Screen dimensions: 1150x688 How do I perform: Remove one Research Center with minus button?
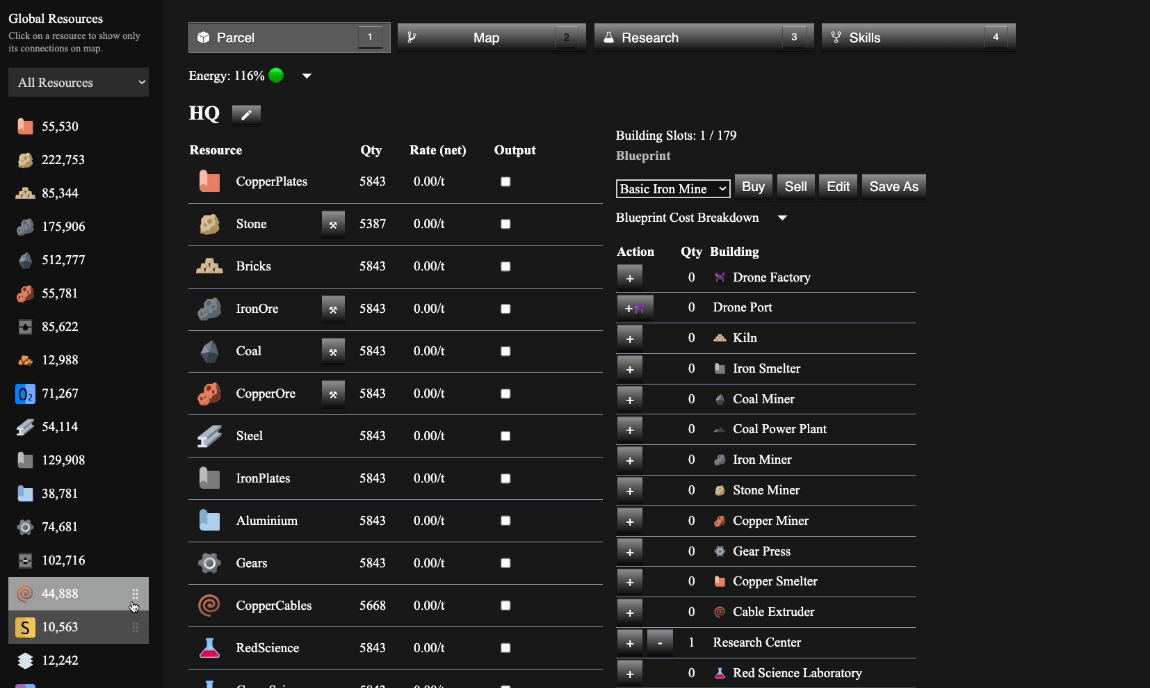pyautogui.click(x=659, y=642)
